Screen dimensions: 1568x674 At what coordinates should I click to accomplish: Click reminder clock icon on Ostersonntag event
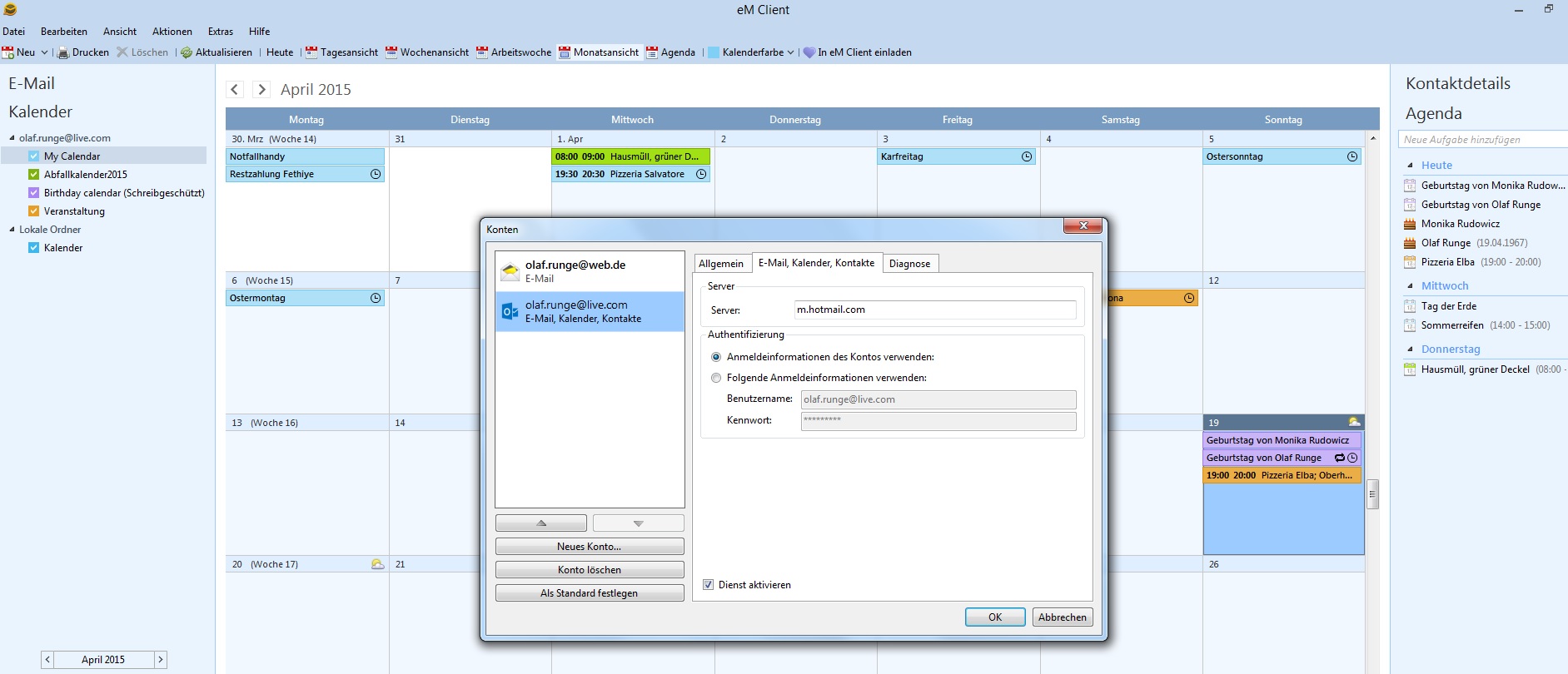1352,156
